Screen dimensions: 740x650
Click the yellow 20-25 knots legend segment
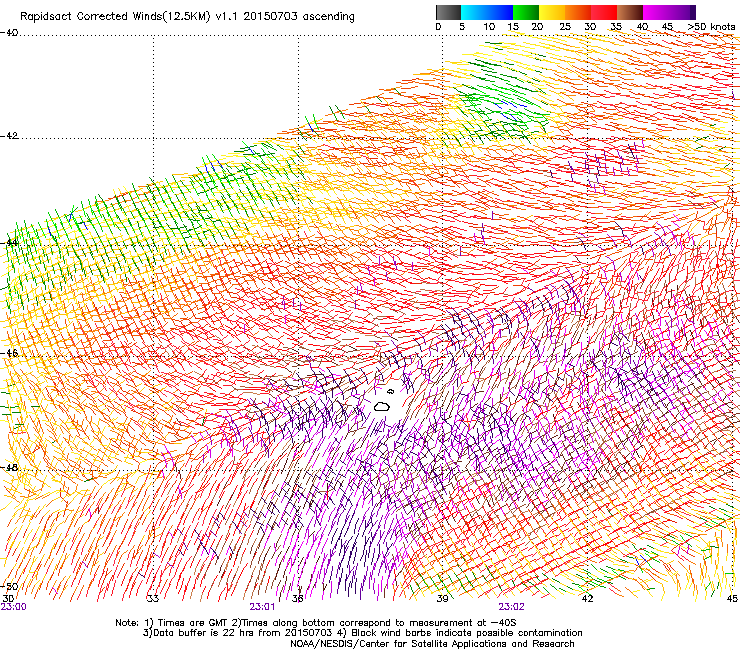552,12
